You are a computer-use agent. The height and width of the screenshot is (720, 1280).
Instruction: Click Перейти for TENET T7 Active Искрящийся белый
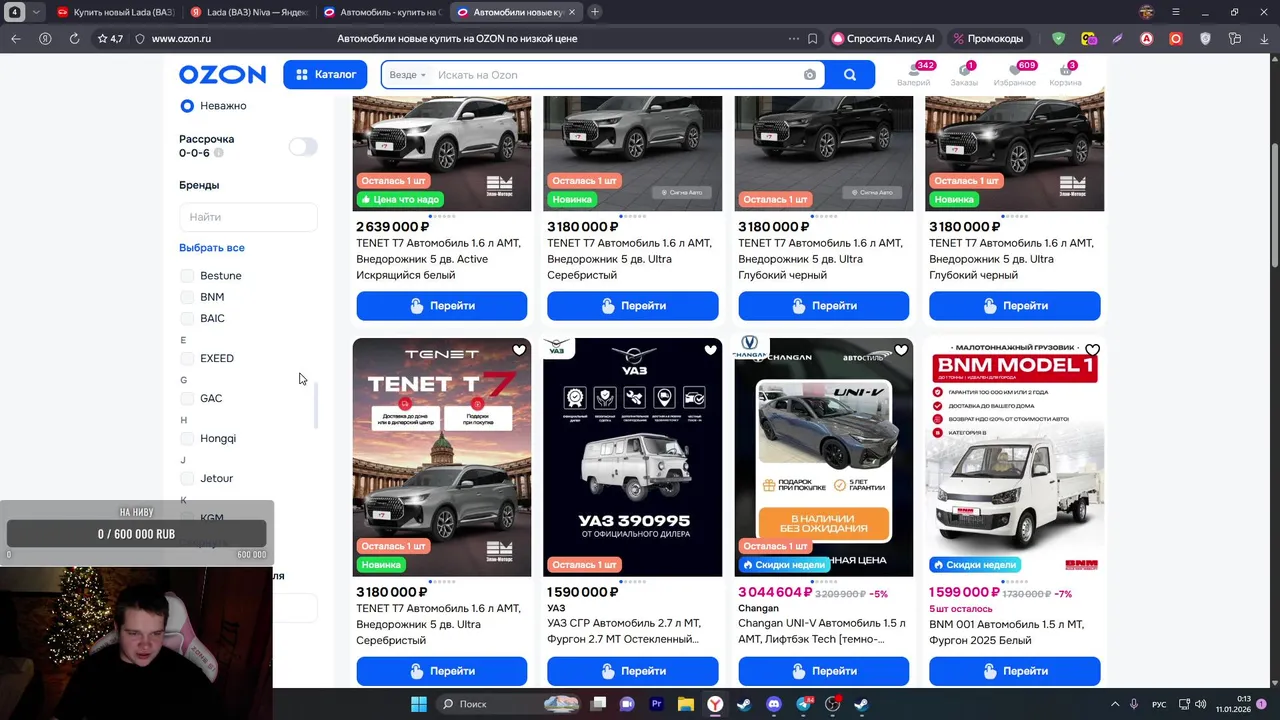tap(441, 306)
